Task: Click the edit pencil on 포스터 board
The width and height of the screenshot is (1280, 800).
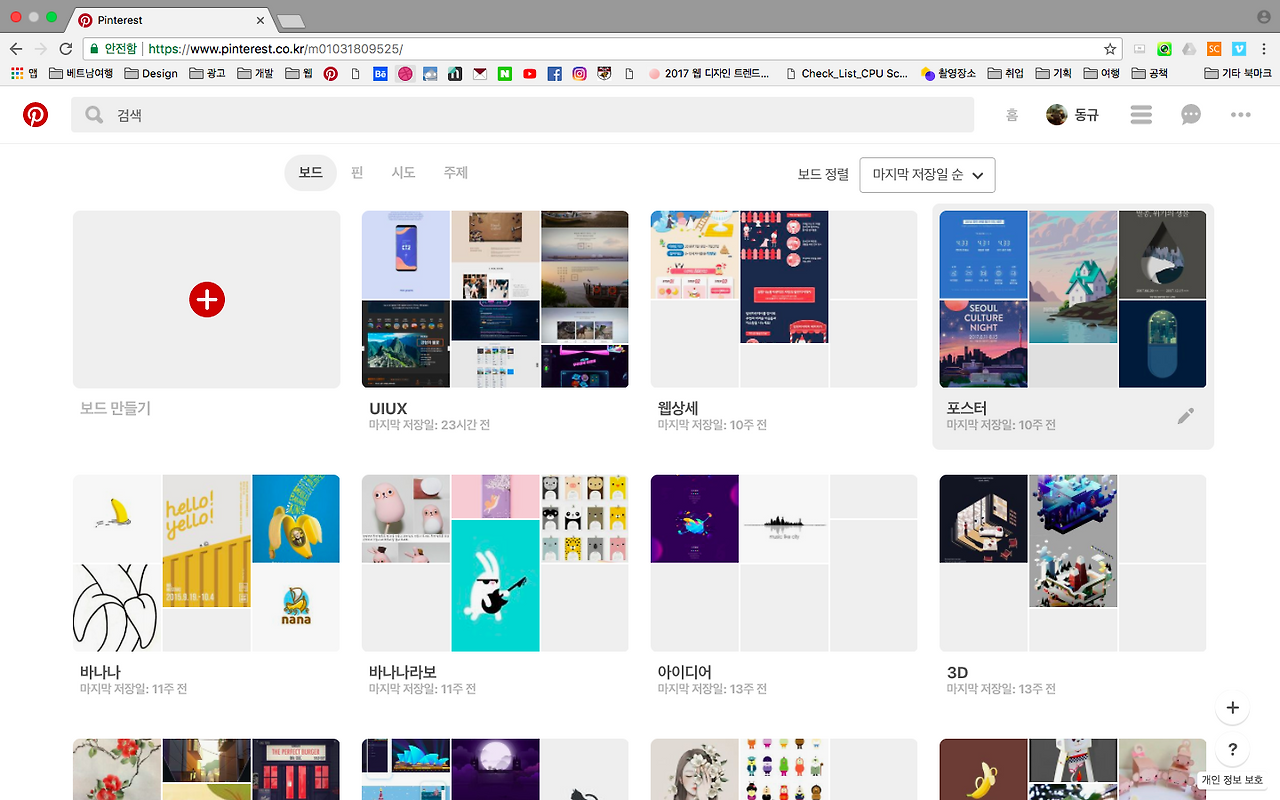Action: point(1185,415)
